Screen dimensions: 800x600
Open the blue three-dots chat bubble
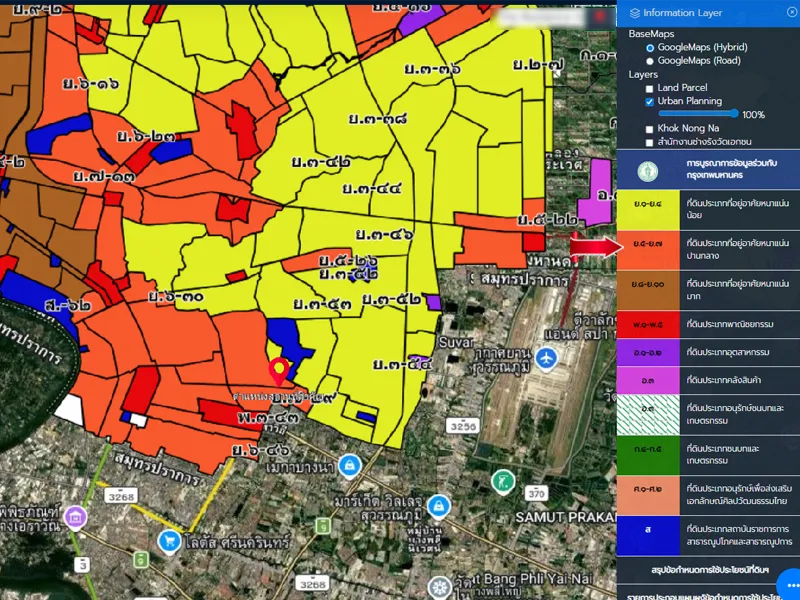pyautogui.click(x=787, y=584)
